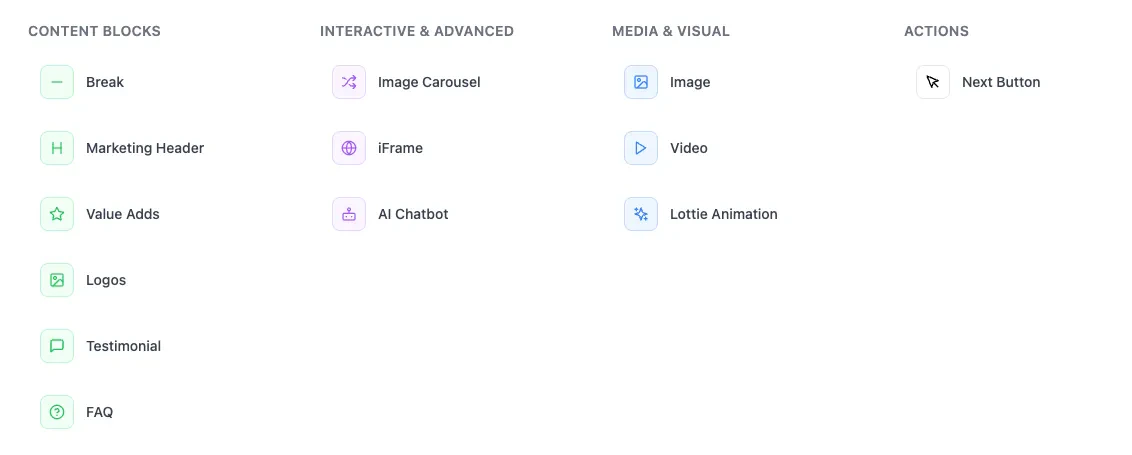The image size is (1132, 455).
Task: Click the Video play triangle icon
Action: [640, 148]
